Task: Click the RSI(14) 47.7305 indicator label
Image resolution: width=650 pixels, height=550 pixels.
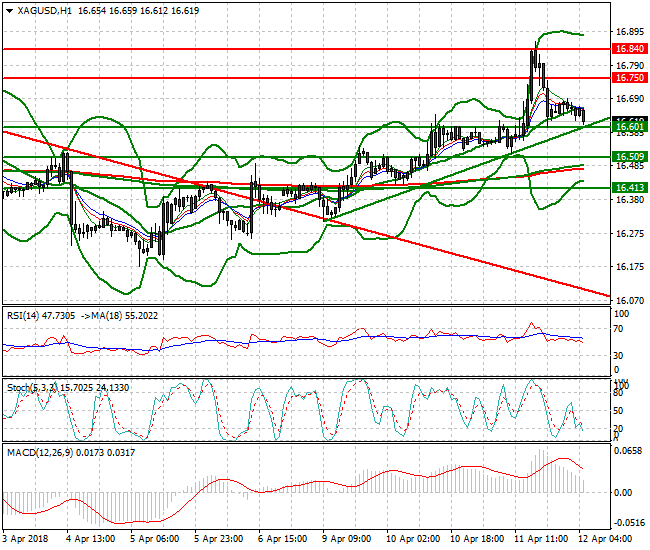Action: point(41,316)
